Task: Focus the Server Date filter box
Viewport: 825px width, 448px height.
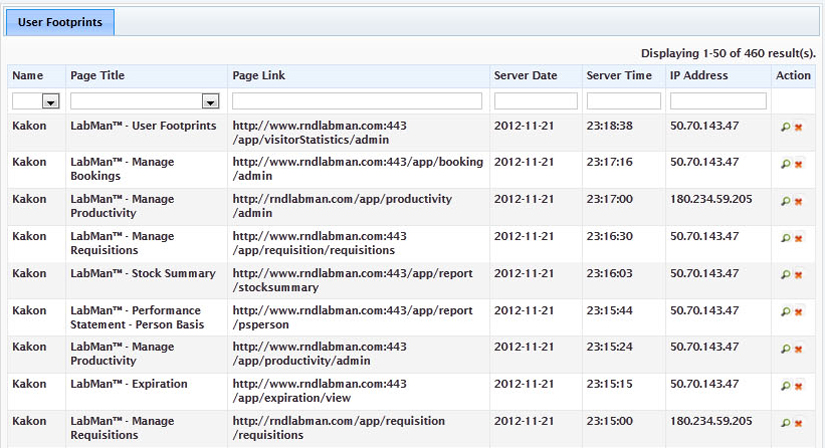Action: click(x=535, y=101)
